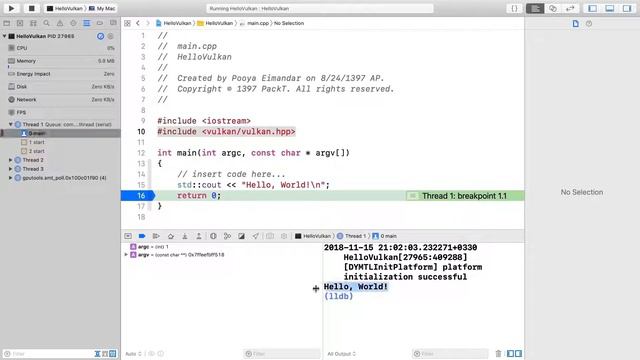Viewport: 640px width, 360px height.
Task: Select Thread 1 in debug bar breadcrumb
Action: coord(352,236)
